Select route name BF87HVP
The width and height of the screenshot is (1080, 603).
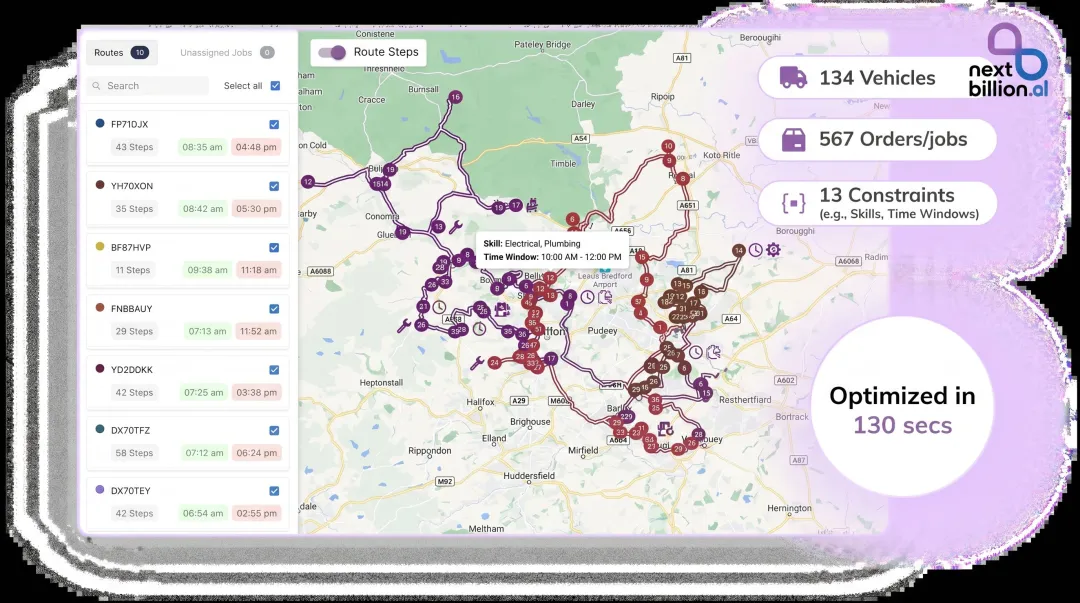point(131,247)
